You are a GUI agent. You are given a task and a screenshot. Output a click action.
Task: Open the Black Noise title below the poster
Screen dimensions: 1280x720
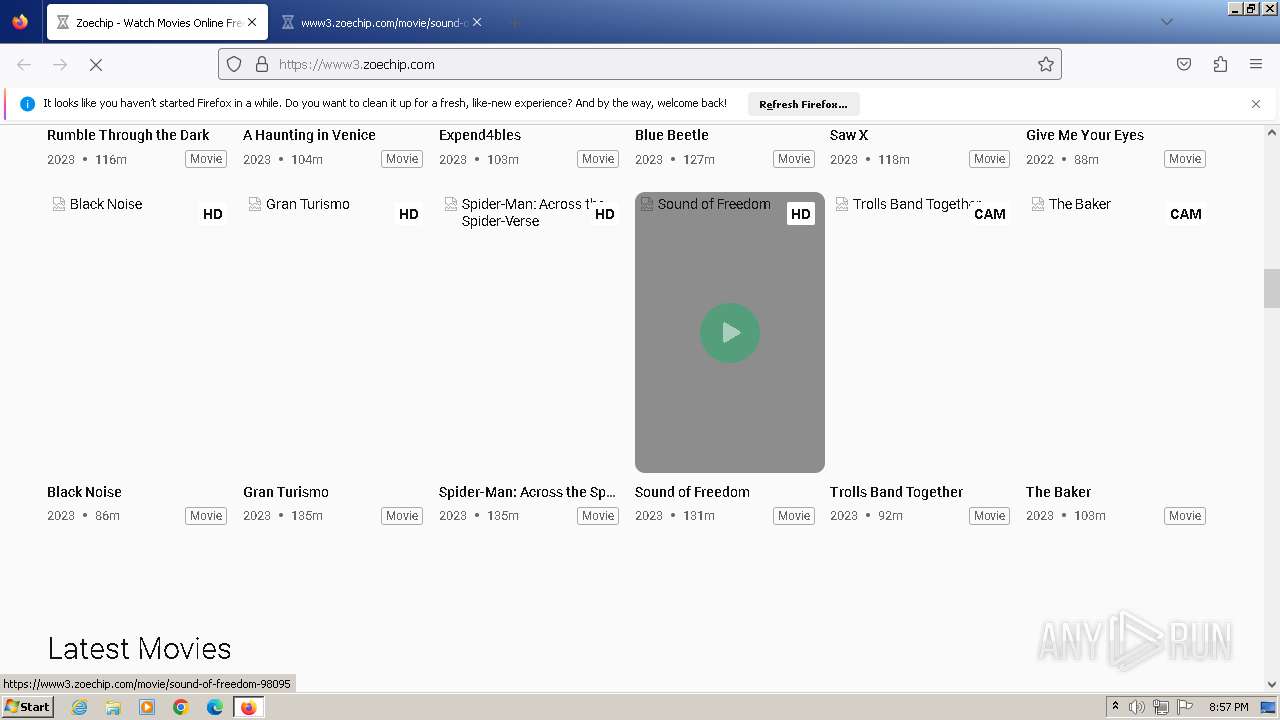[x=84, y=492]
